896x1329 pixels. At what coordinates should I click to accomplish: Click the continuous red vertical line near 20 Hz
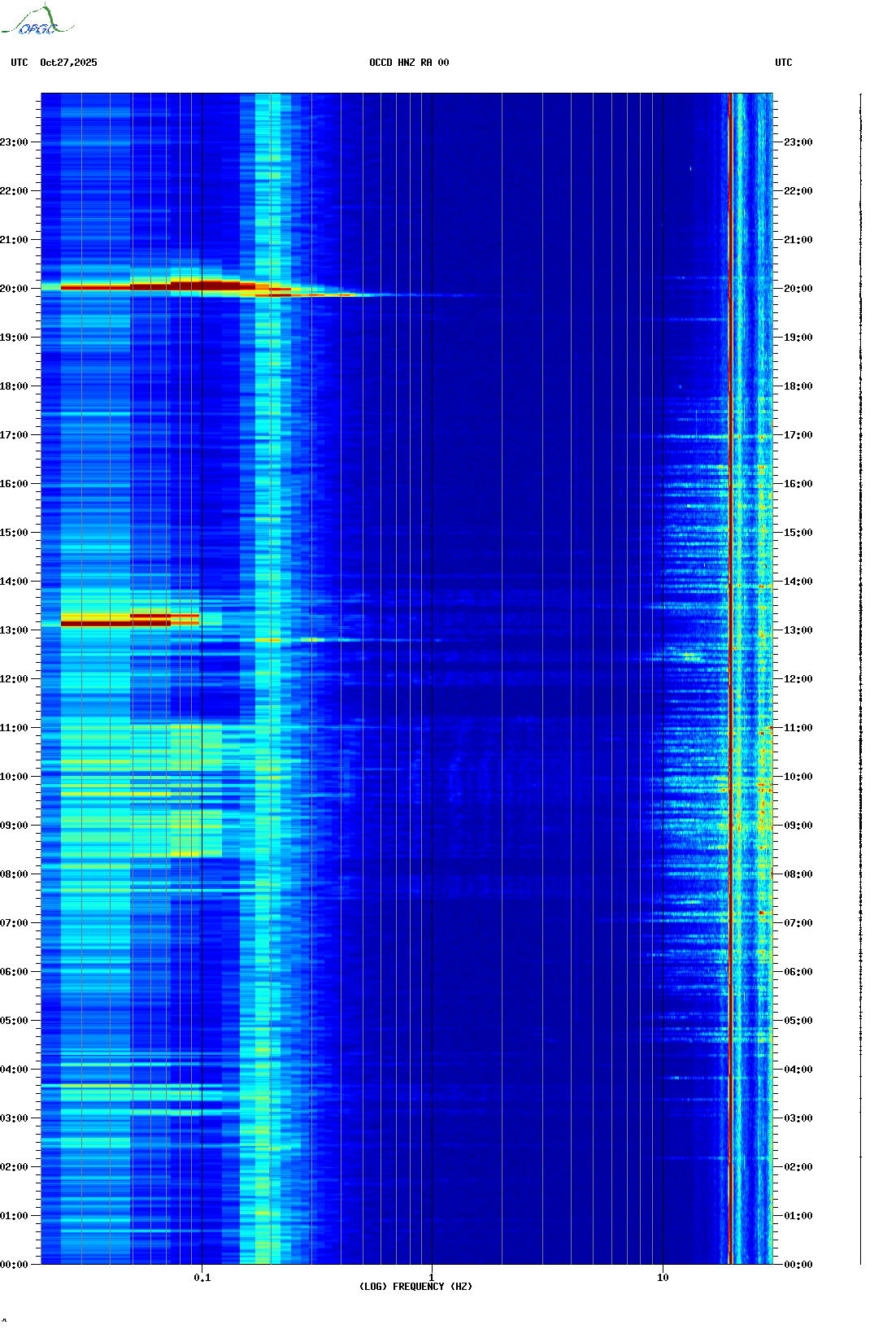tap(731, 678)
